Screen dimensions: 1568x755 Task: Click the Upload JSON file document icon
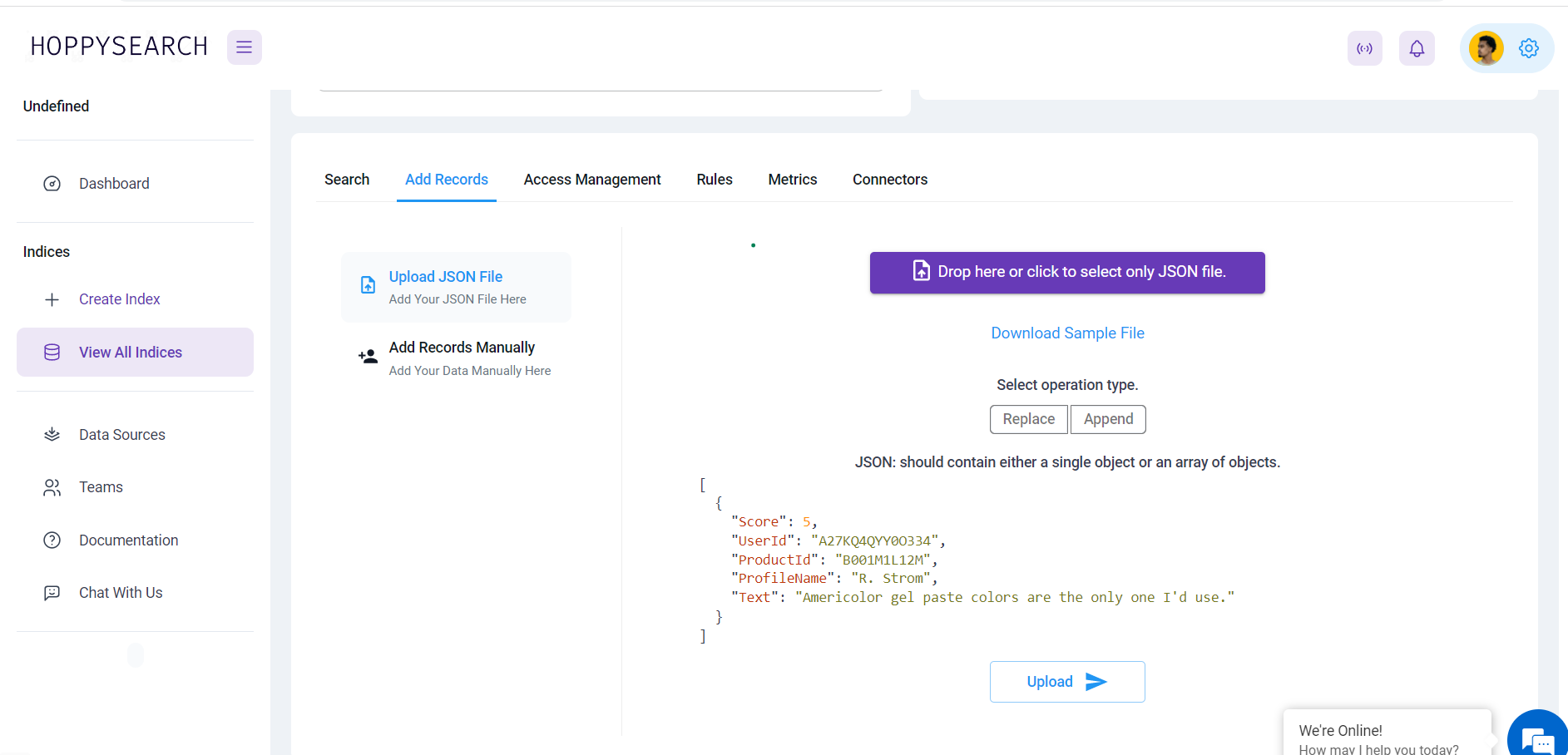[368, 285]
